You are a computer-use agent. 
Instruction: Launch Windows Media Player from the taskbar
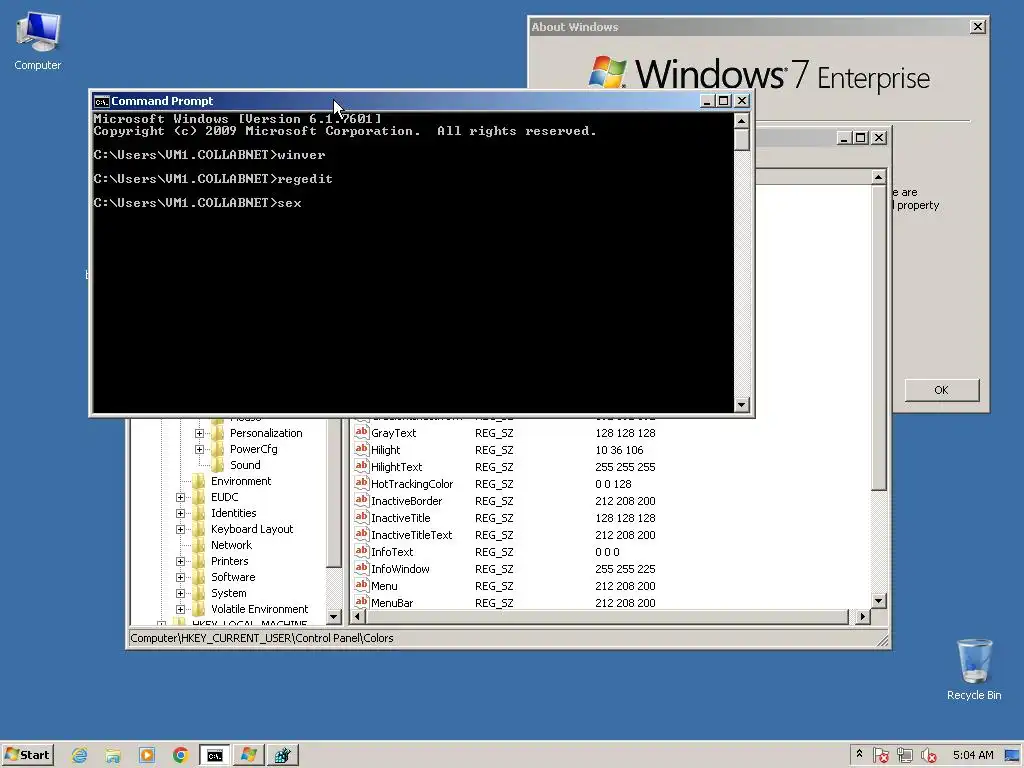(x=147, y=756)
